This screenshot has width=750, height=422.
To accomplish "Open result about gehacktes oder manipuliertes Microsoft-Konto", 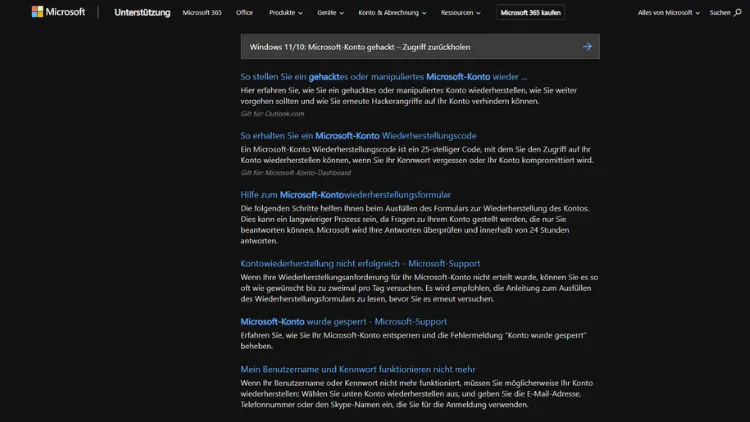I will tap(384, 77).
